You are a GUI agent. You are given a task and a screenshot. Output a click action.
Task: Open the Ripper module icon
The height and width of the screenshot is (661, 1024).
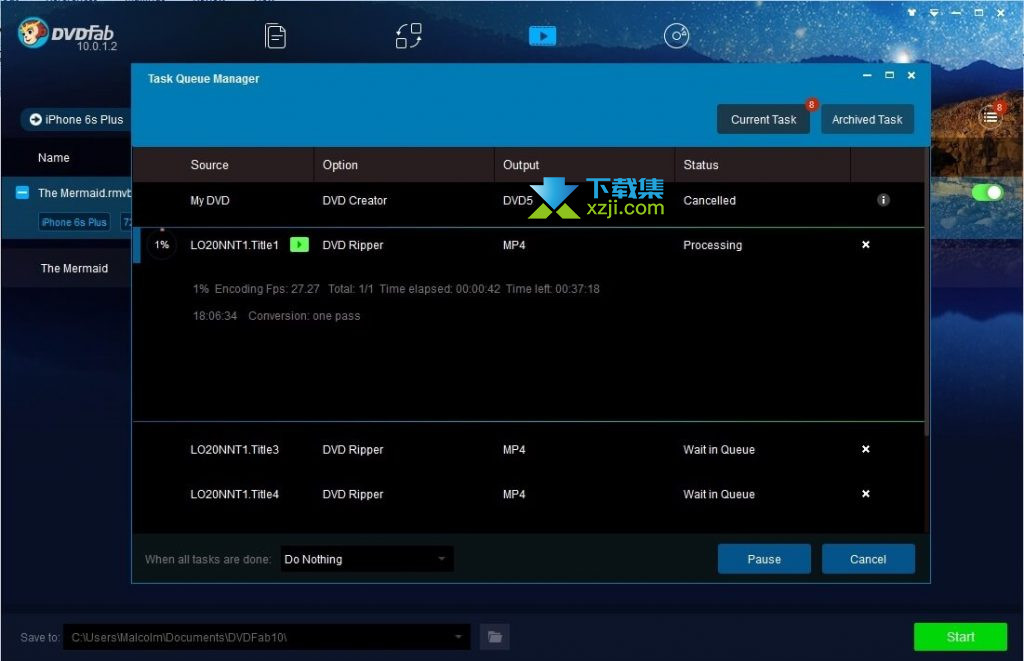(x=409, y=36)
